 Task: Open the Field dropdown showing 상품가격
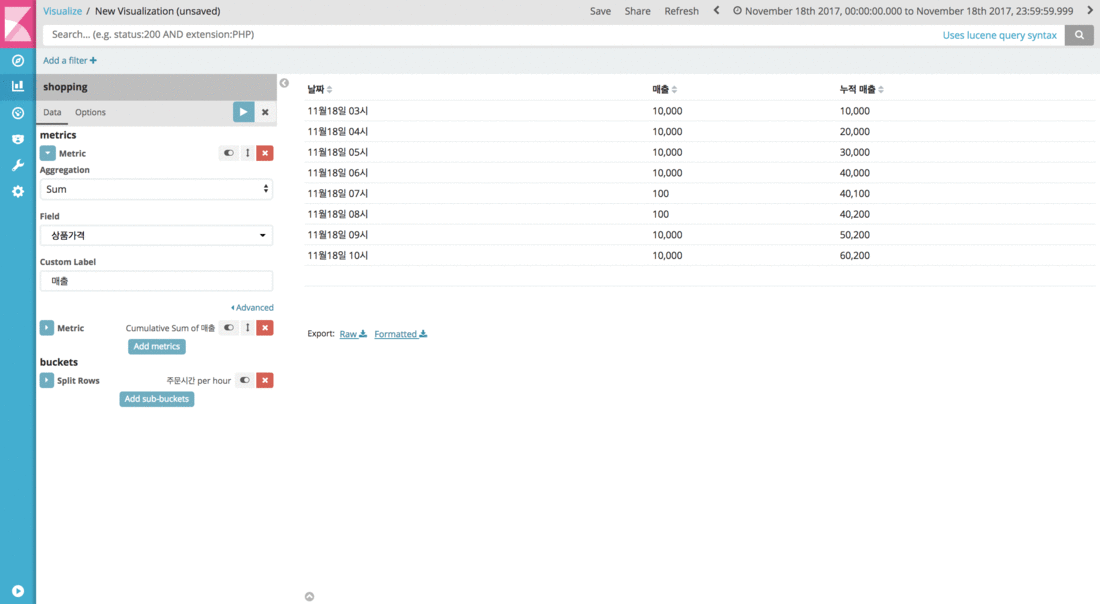[x=156, y=235]
